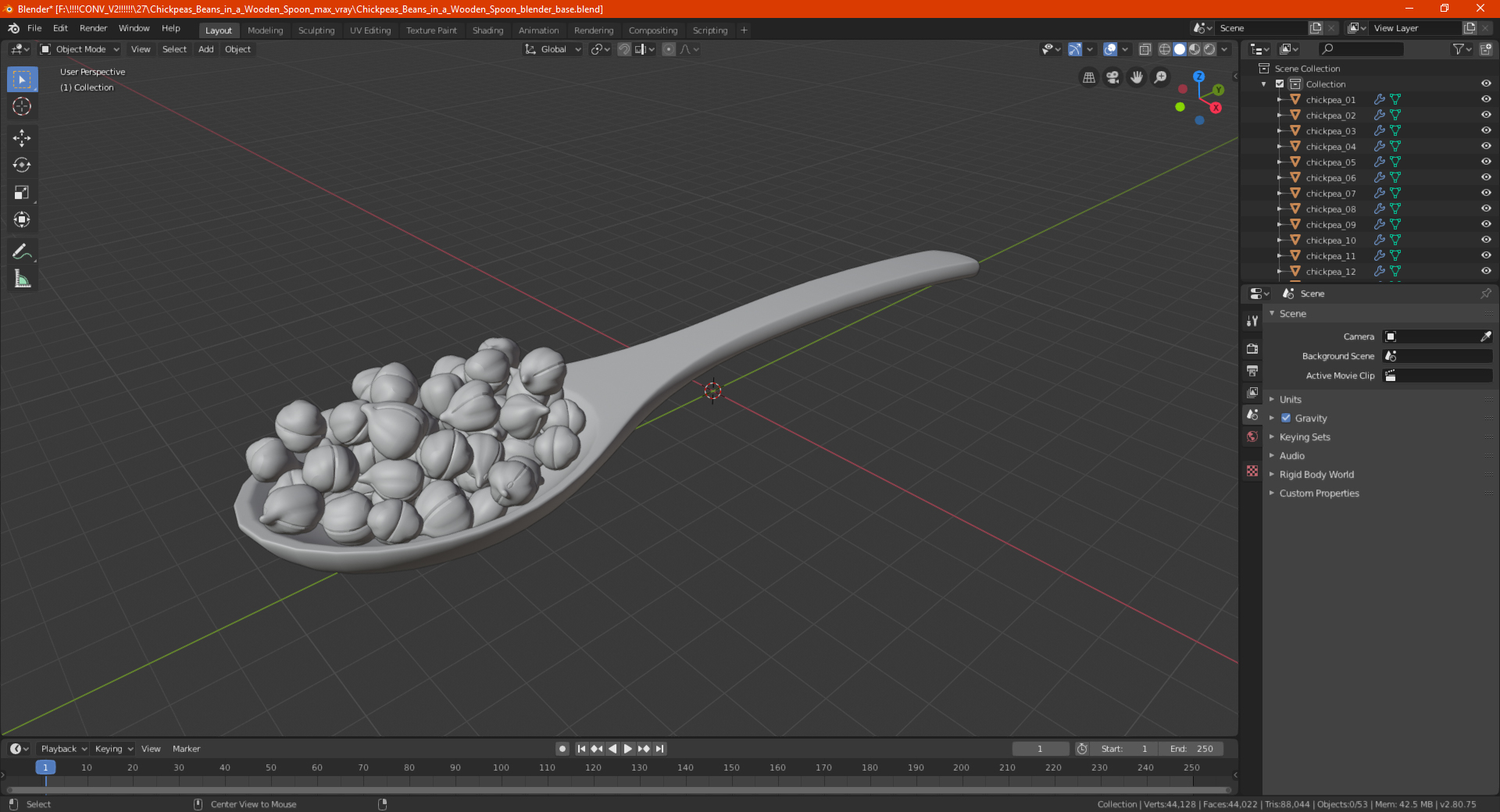Hide chickpea_01 with its eye icon

(1486, 99)
